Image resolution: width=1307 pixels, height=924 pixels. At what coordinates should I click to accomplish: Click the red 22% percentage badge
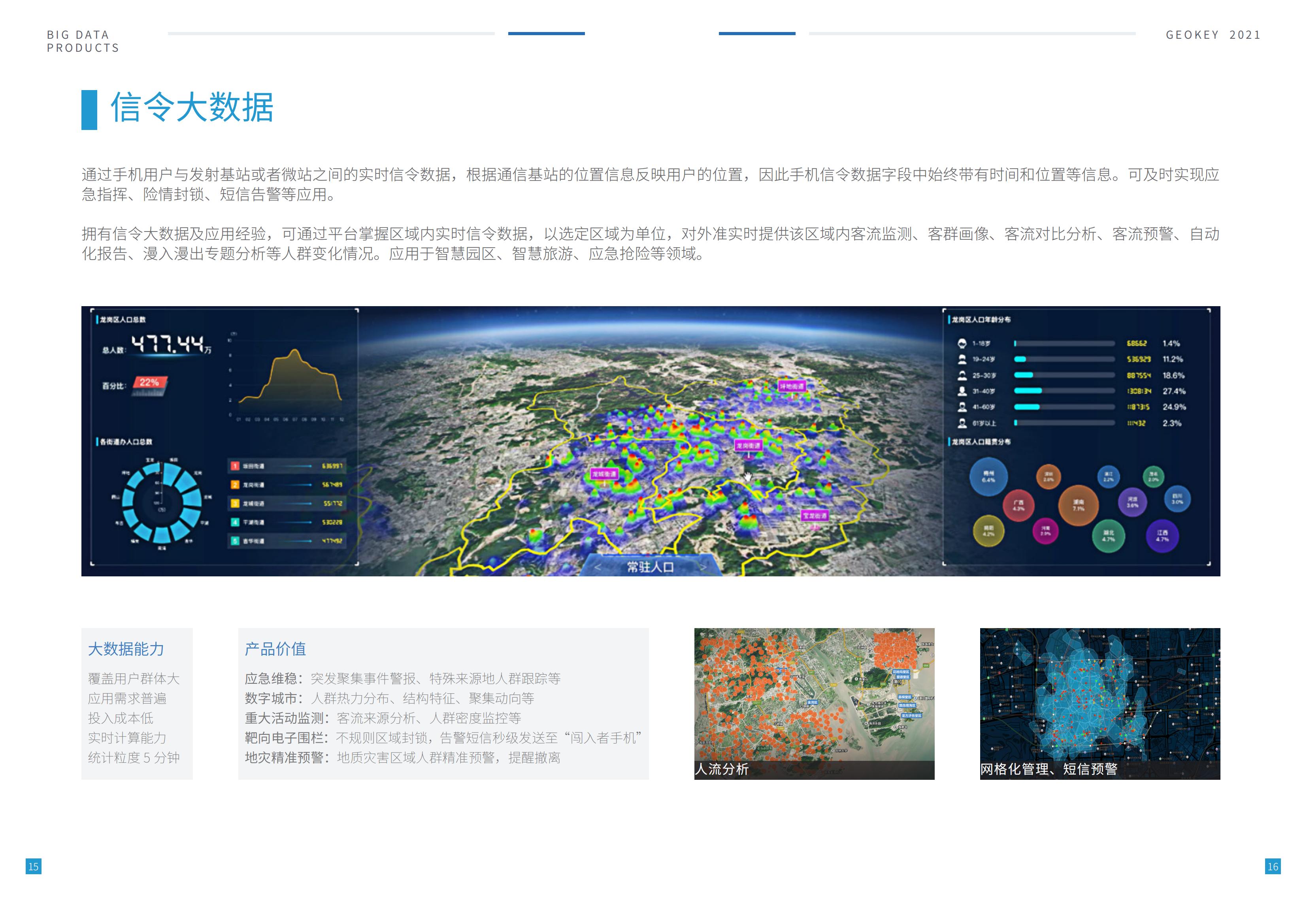[x=150, y=383]
